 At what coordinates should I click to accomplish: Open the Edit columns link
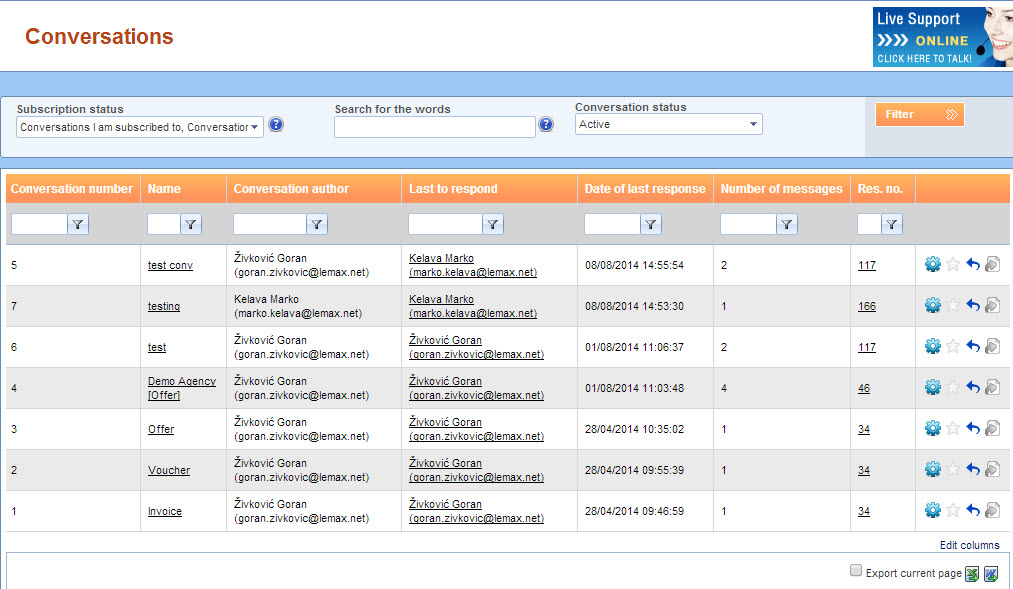pos(969,545)
